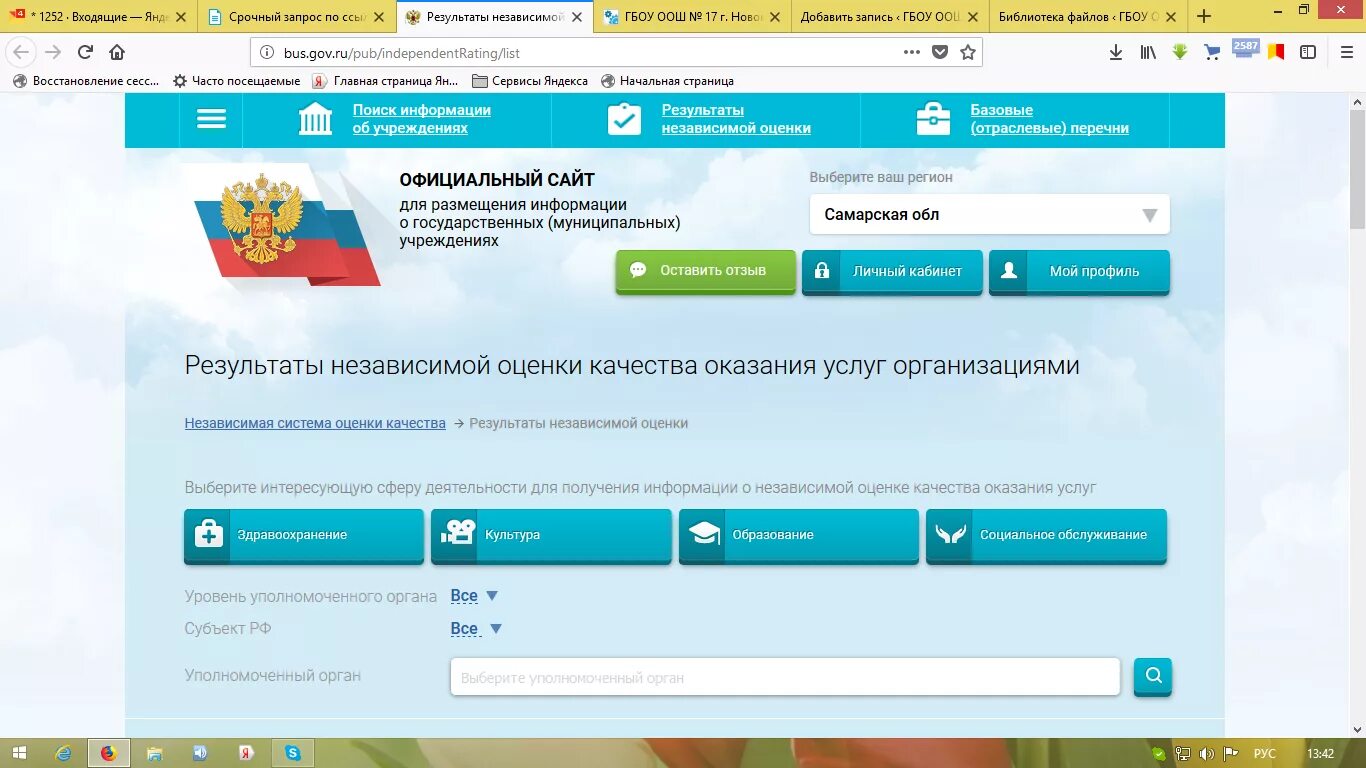Screen dimensions: 1366x768
Task: Click the search magnifier next to уполномоченный орган
Action: 1152,677
